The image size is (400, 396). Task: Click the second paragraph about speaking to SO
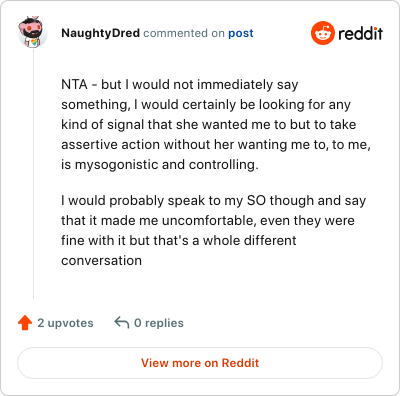coord(213,230)
